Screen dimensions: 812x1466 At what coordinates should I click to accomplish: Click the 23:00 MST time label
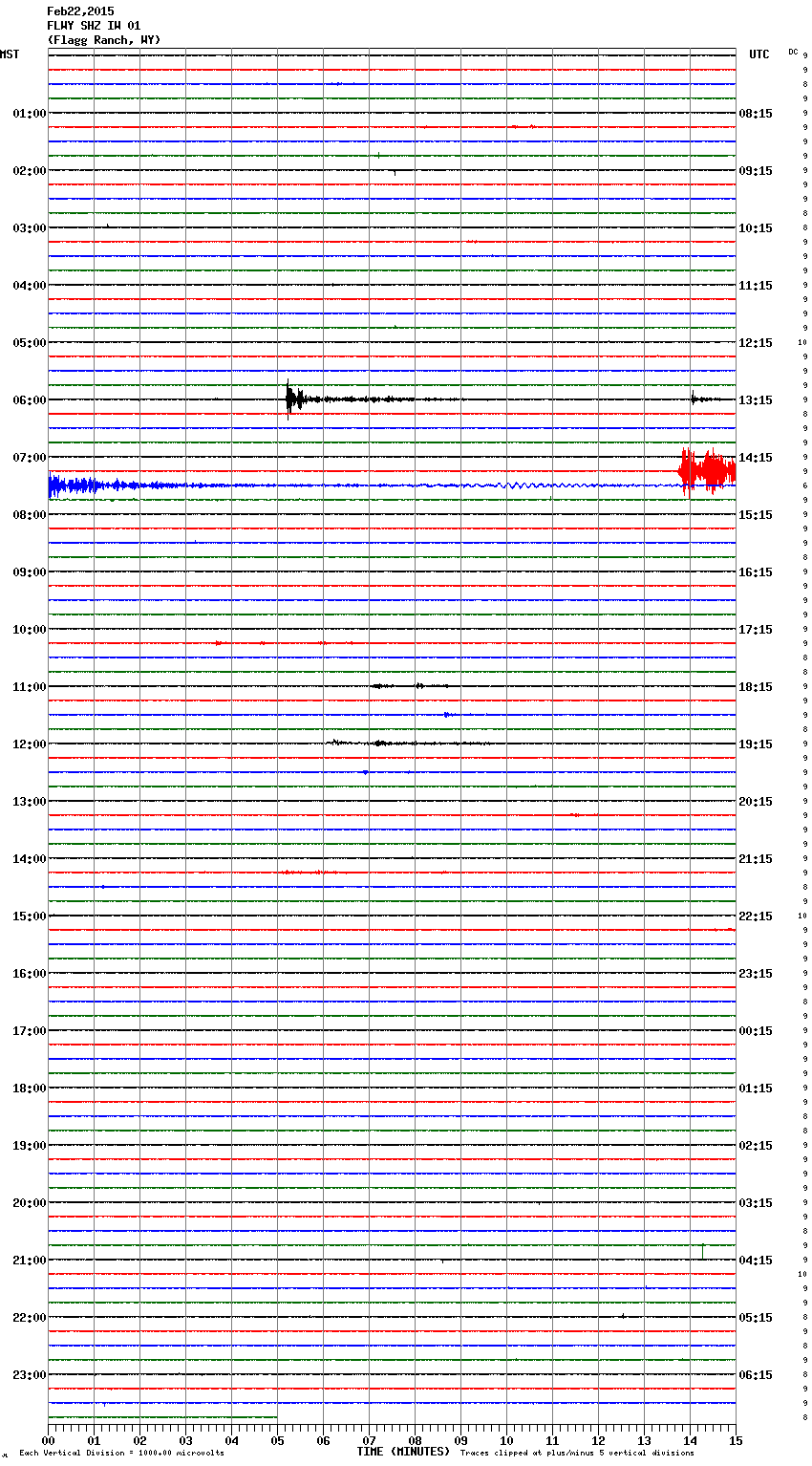(x=30, y=1375)
